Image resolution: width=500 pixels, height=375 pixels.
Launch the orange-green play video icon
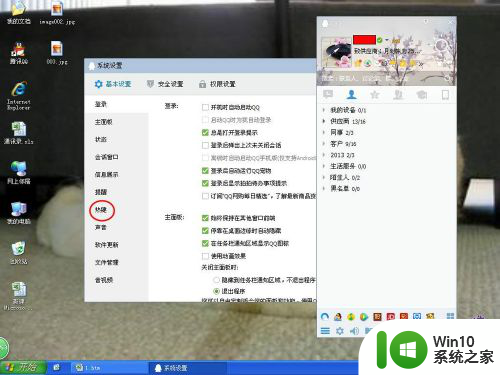click(364, 316)
